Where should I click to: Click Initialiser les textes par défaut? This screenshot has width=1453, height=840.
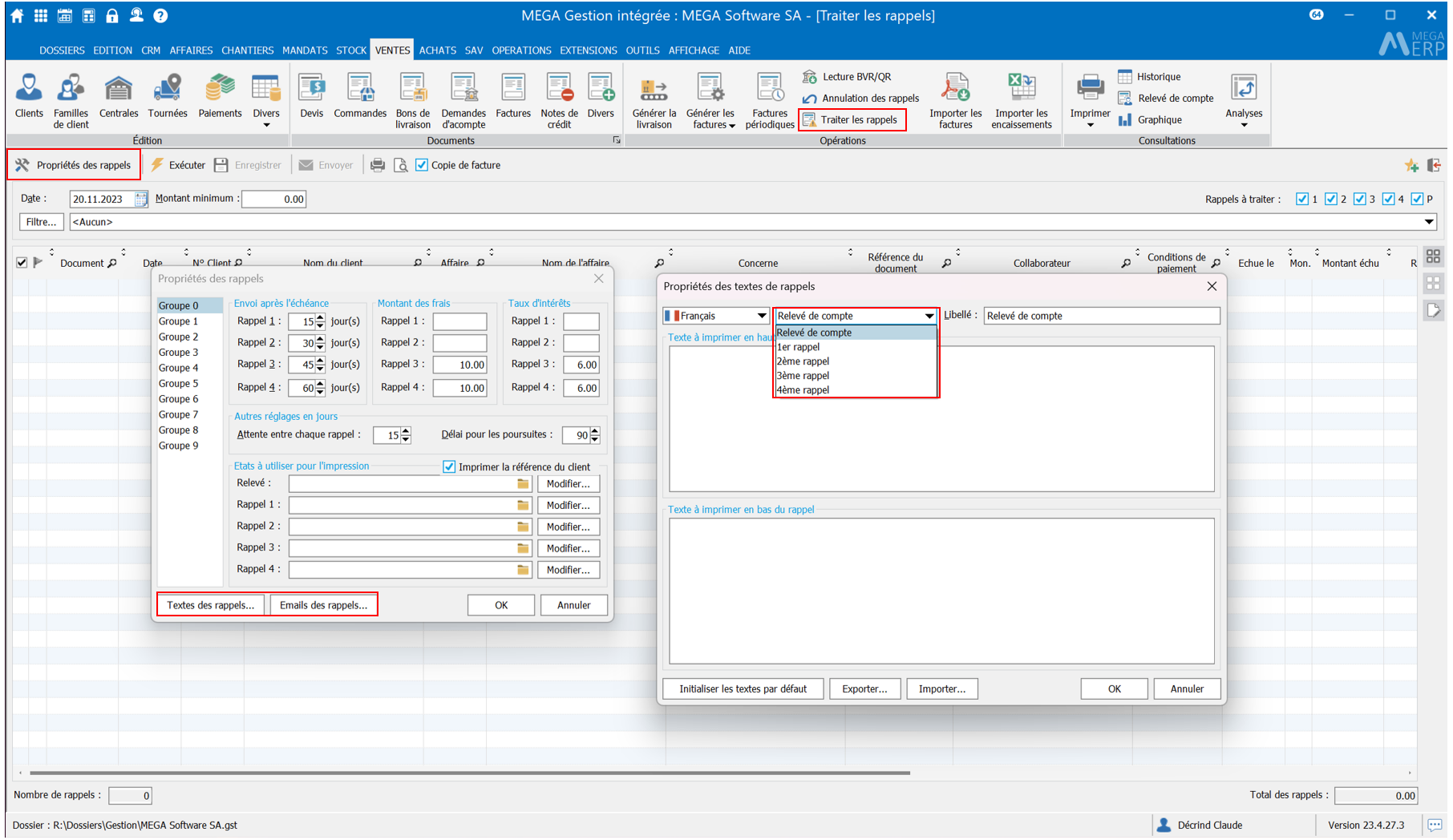click(x=743, y=689)
